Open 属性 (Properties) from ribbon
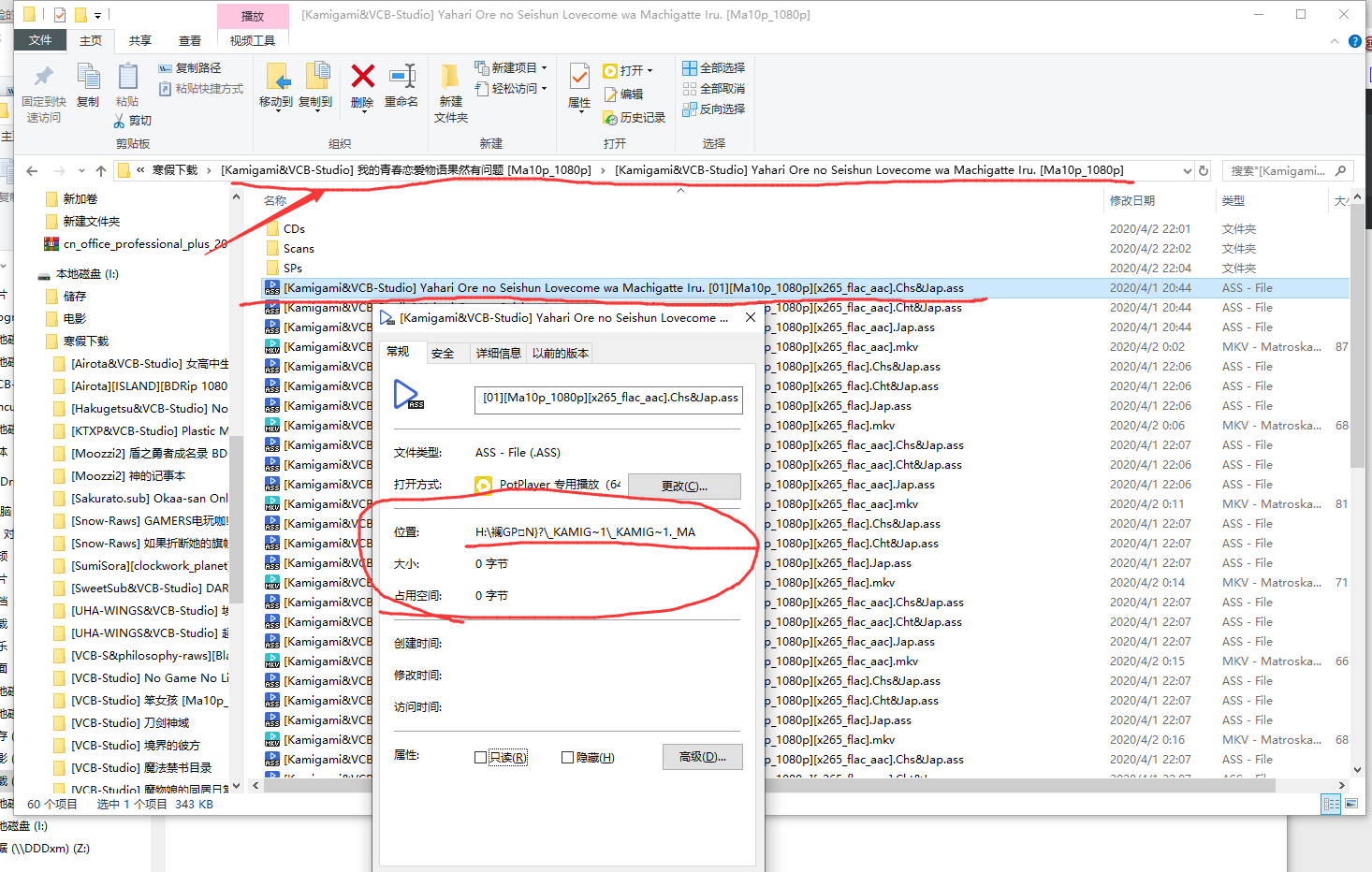This screenshot has width=1372, height=872. (x=579, y=87)
